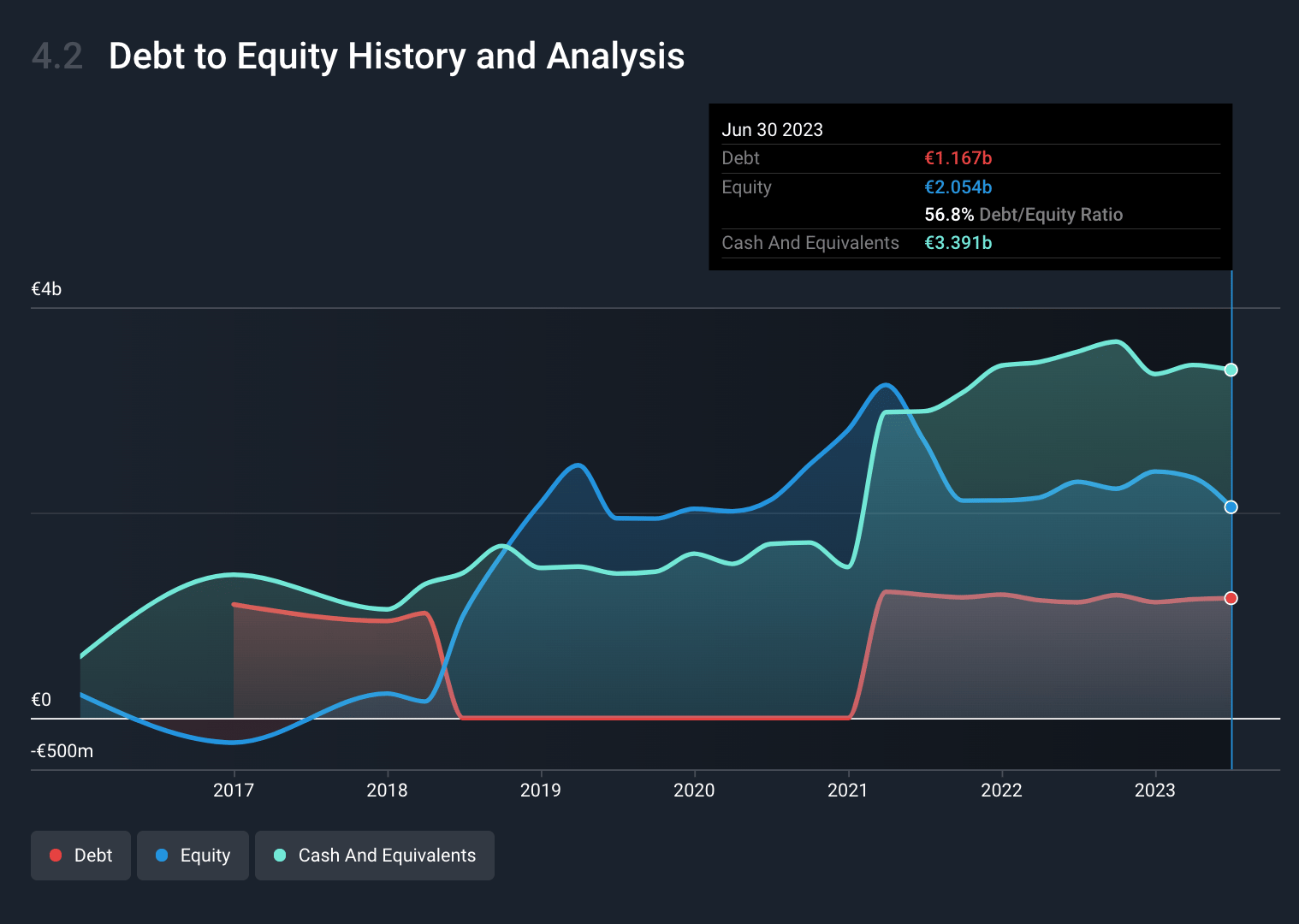Click the 2021 x-axis label
1299x924 pixels.
click(848, 791)
